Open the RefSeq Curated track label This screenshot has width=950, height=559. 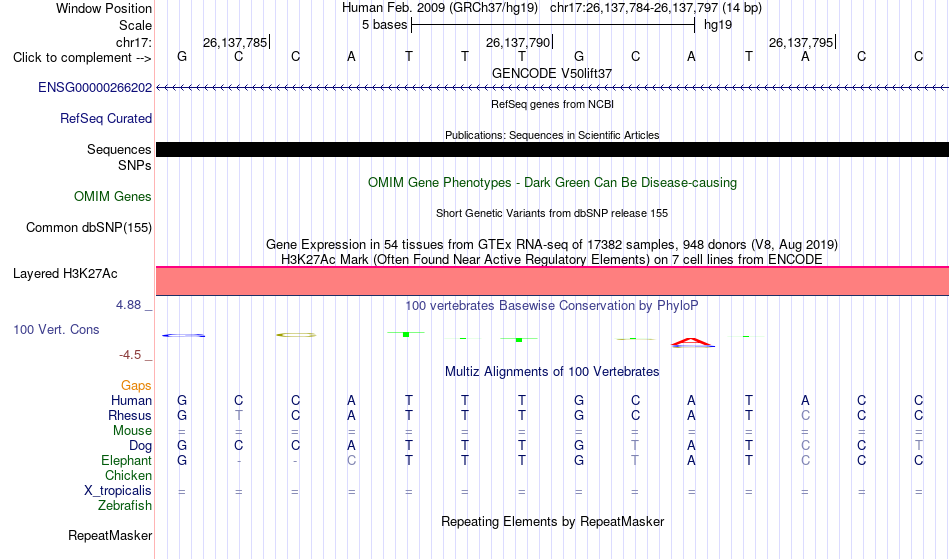tap(105, 118)
